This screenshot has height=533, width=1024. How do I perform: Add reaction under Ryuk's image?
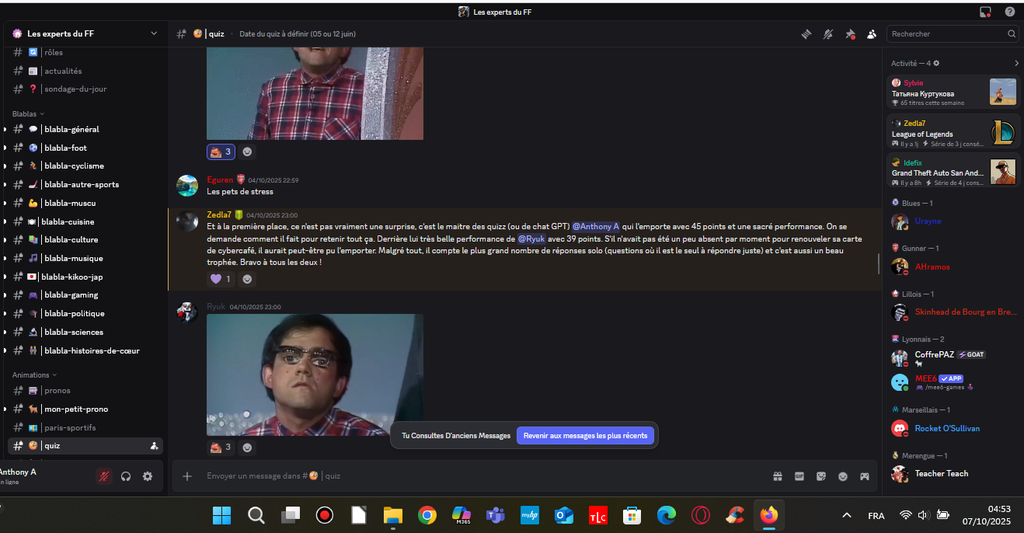tap(247, 447)
